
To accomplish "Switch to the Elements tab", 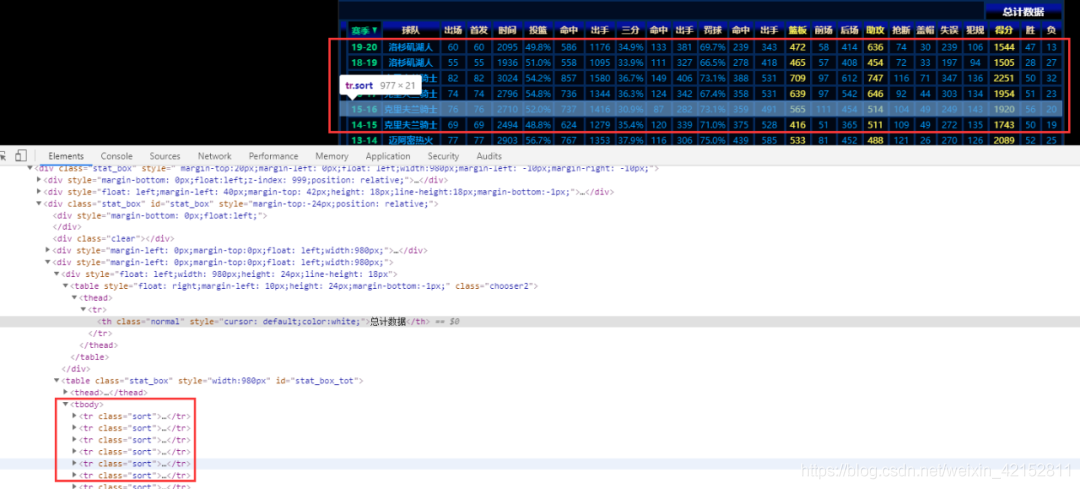I will click(x=66, y=156).
